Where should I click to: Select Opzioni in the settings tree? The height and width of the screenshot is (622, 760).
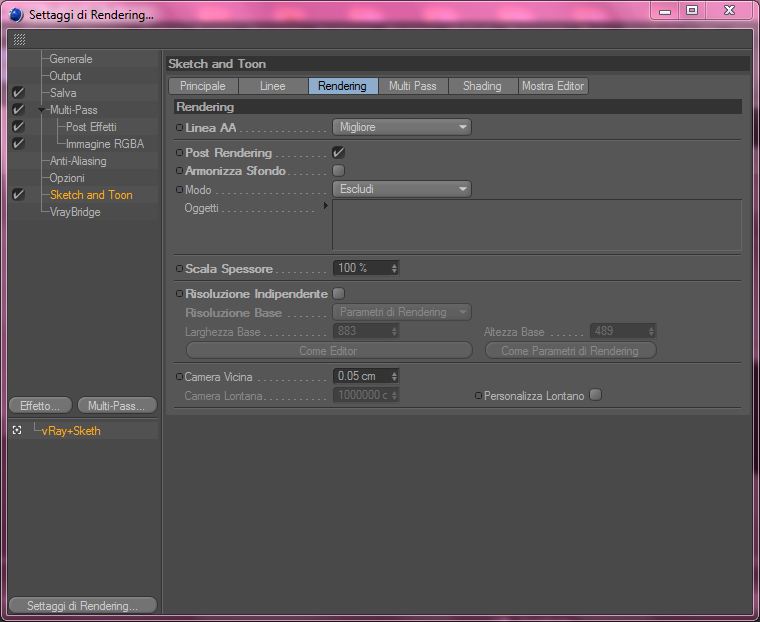[67, 177]
